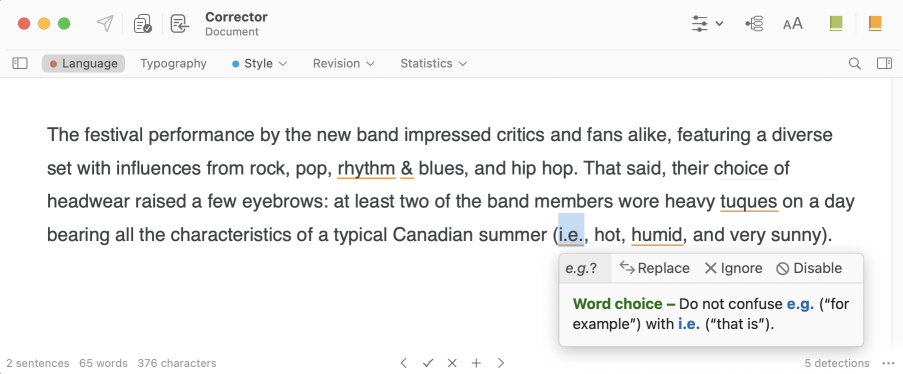Click the underlined word tuques
The height and width of the screenshot is (374, 903).
(749, 202)
